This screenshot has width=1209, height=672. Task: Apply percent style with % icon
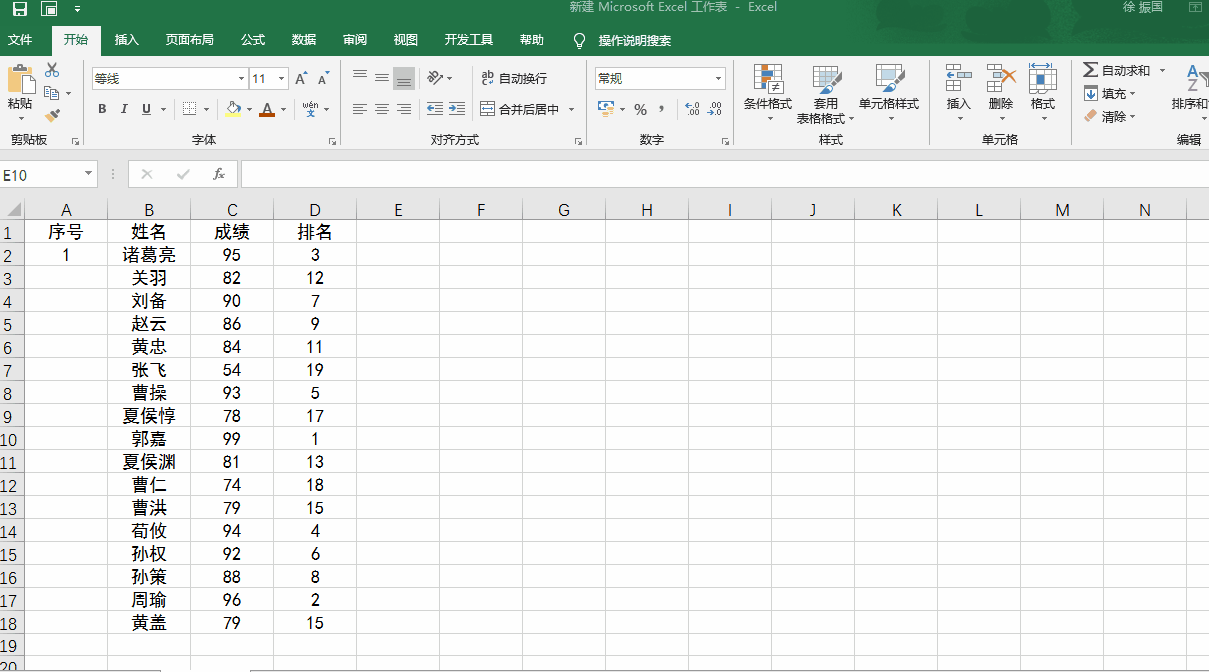(640, 109)
